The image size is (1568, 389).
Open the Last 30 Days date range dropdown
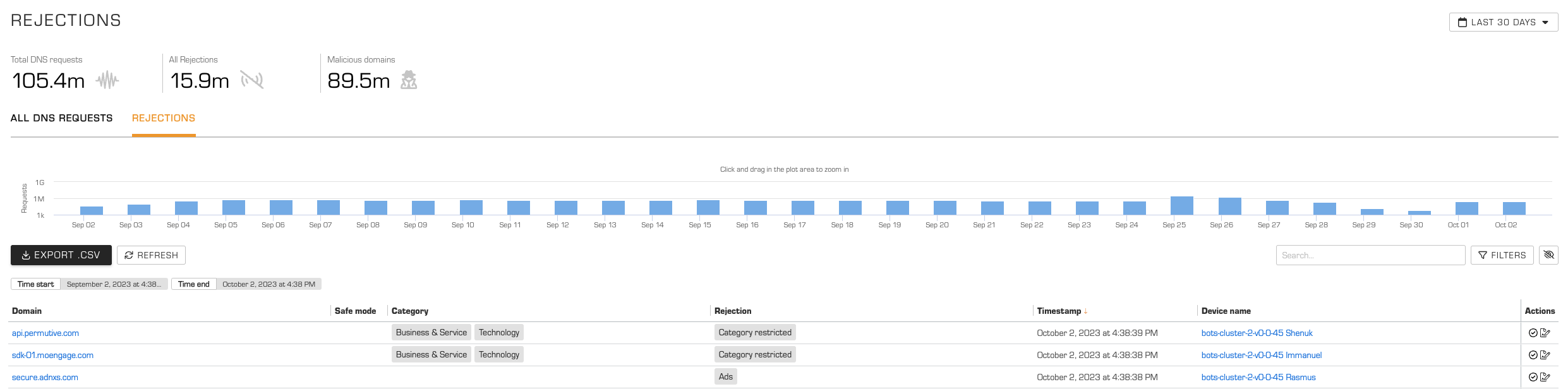click(x=1503, y=22)
